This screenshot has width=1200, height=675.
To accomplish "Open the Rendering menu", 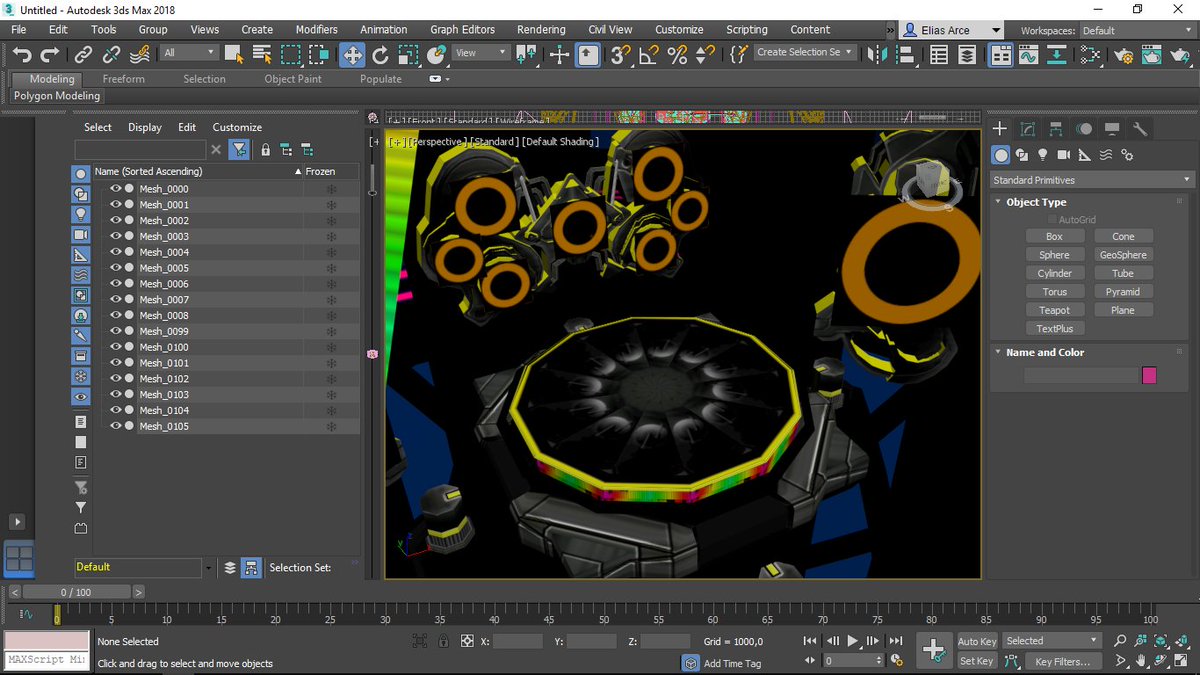I will [541, 30].
